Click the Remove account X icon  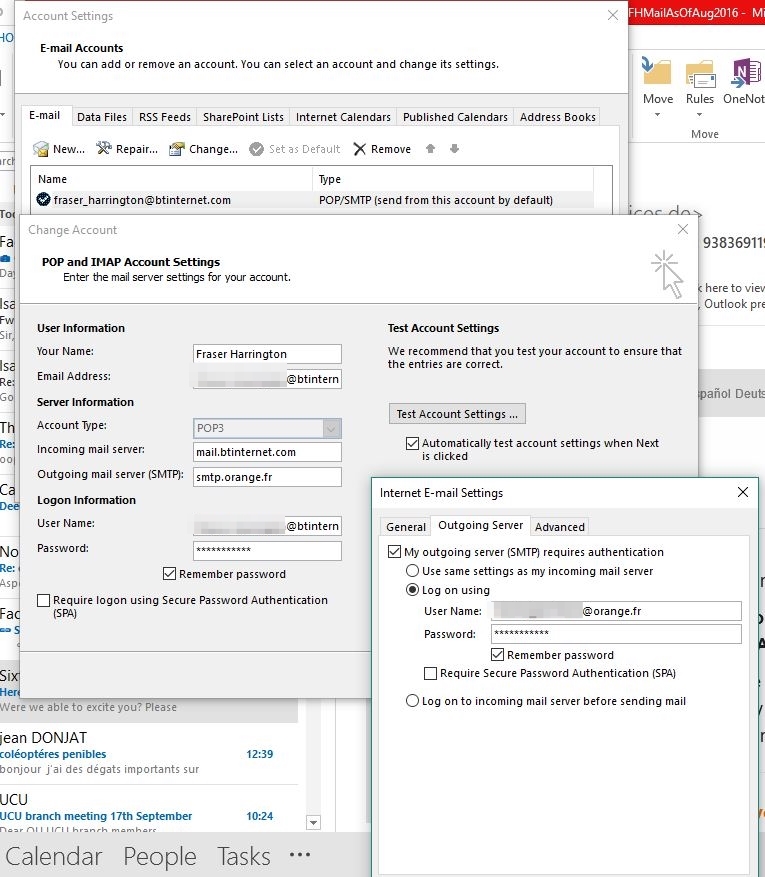pos(359,149)
